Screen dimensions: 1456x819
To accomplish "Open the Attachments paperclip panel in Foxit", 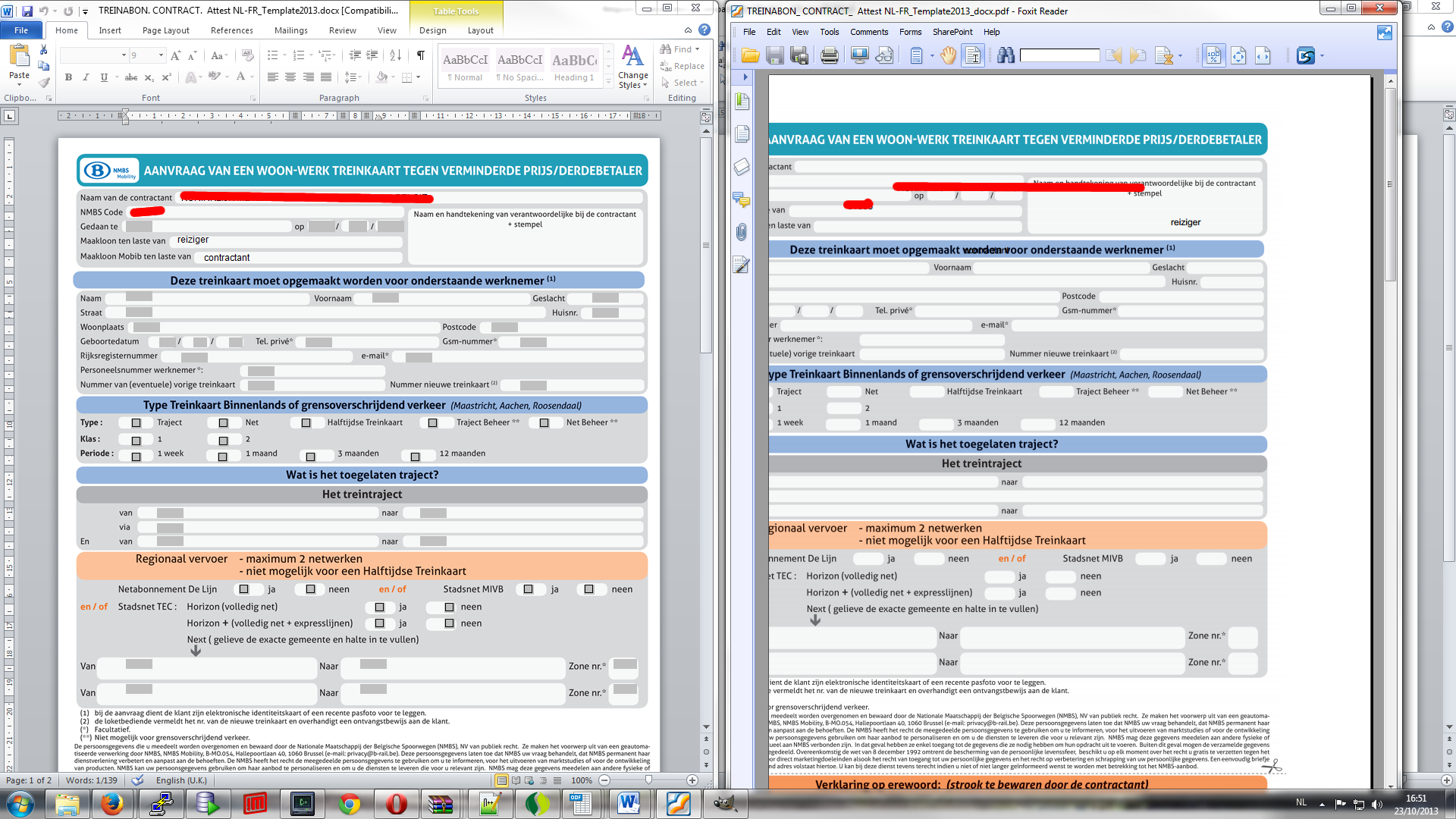I will [x=742, y=232].
